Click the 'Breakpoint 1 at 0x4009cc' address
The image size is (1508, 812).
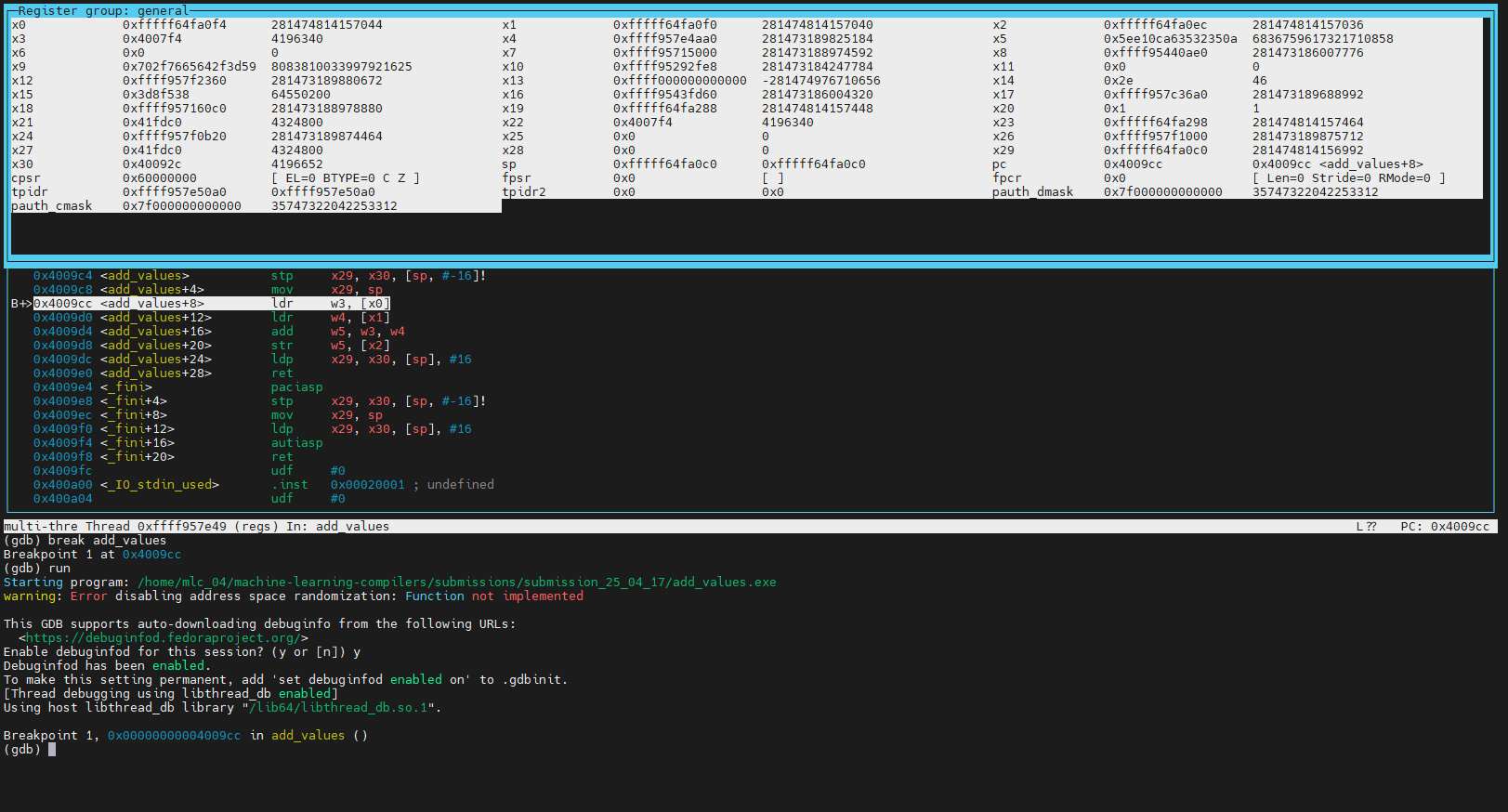click(152, 555)
